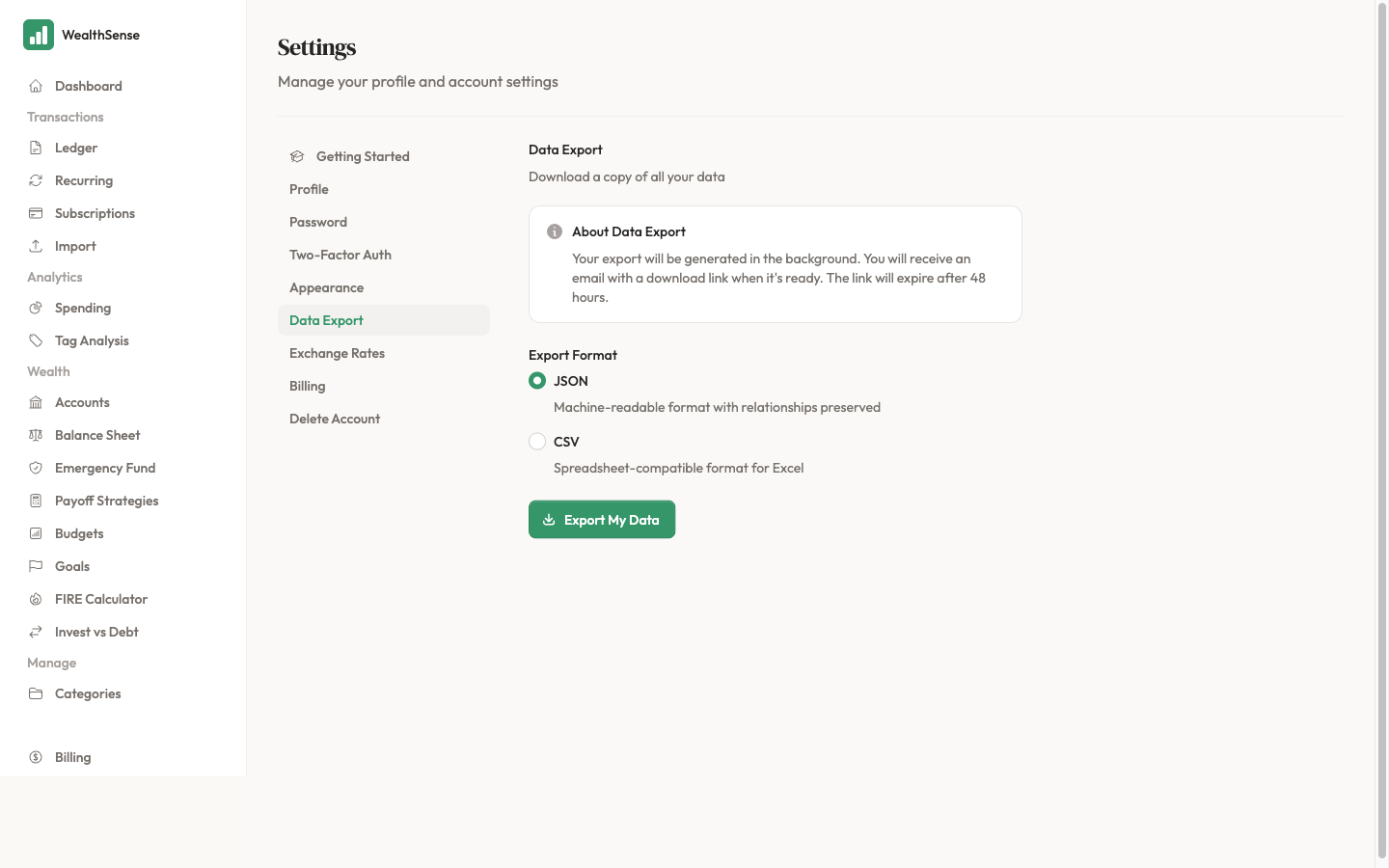Click 'Spreadsheet-compatible format for Excel' text
Viewport: 1389px width, 868px height.
coord(678,468)
